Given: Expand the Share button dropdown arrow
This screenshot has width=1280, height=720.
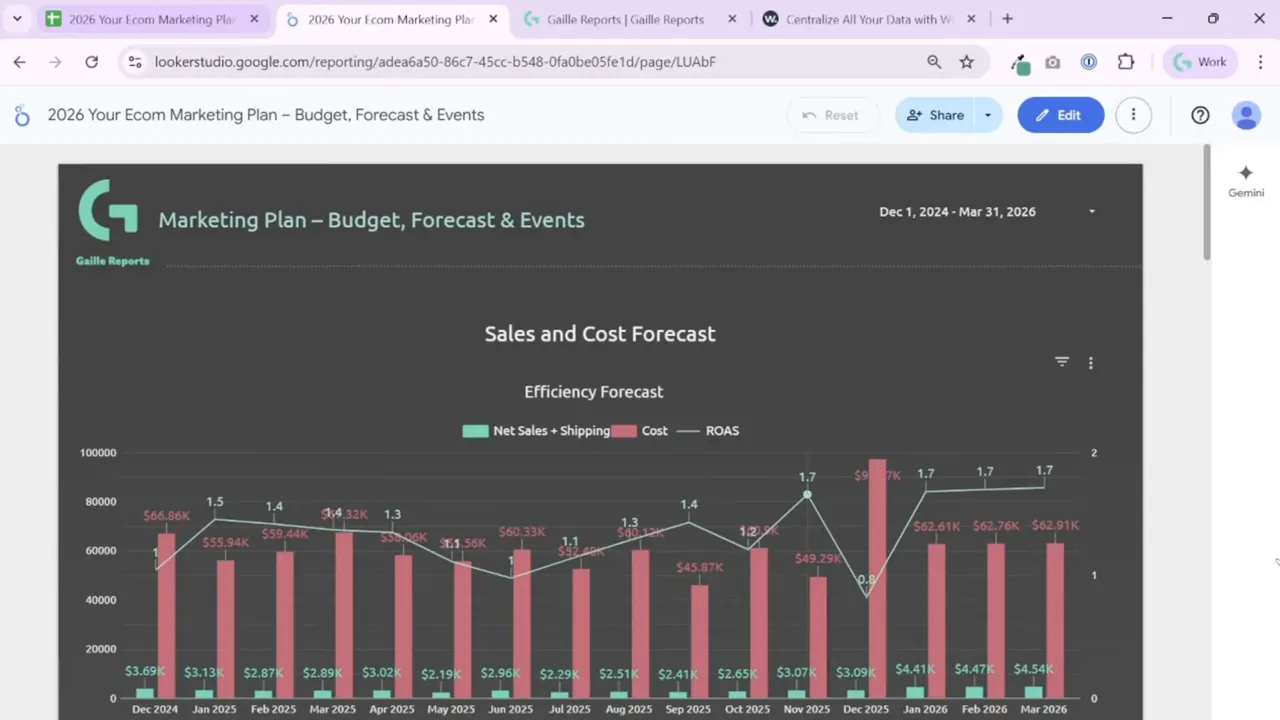Looking at the screenshot, I should [x=987, y=115].
